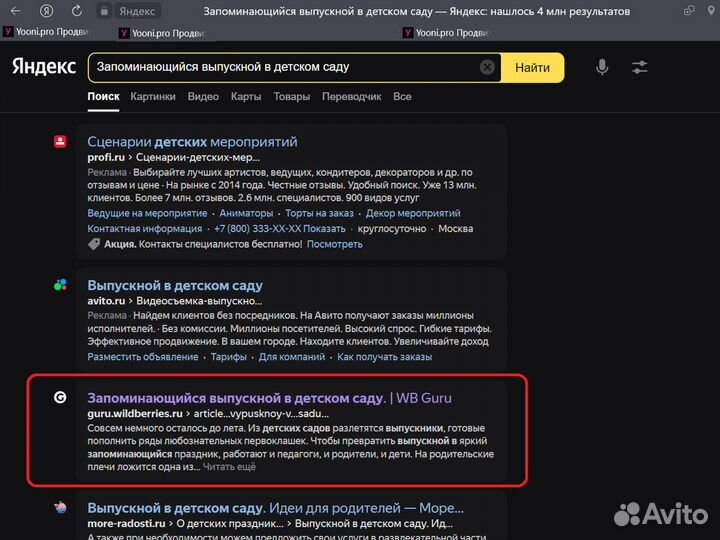
Task: Open second Yooni.pro browser tab
Action: (163, 33)
